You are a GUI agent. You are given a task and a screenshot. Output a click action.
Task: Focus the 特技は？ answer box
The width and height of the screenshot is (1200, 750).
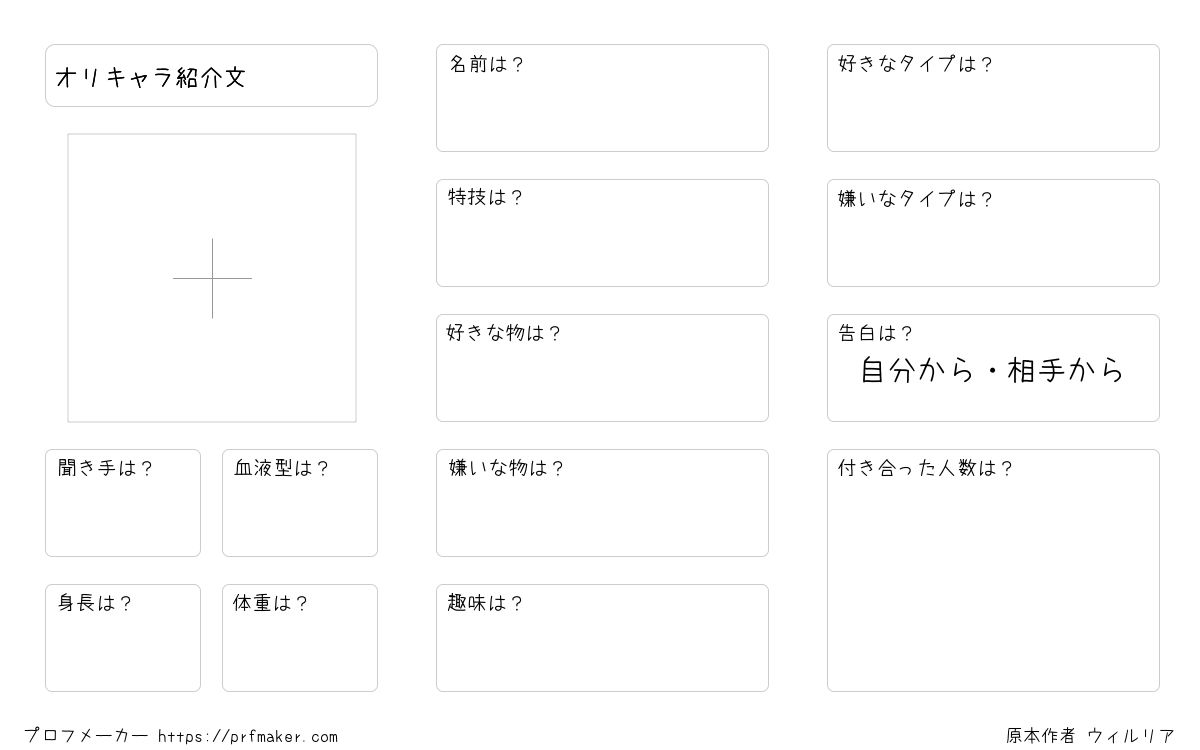pyautogui.click(x=602, y=233)
